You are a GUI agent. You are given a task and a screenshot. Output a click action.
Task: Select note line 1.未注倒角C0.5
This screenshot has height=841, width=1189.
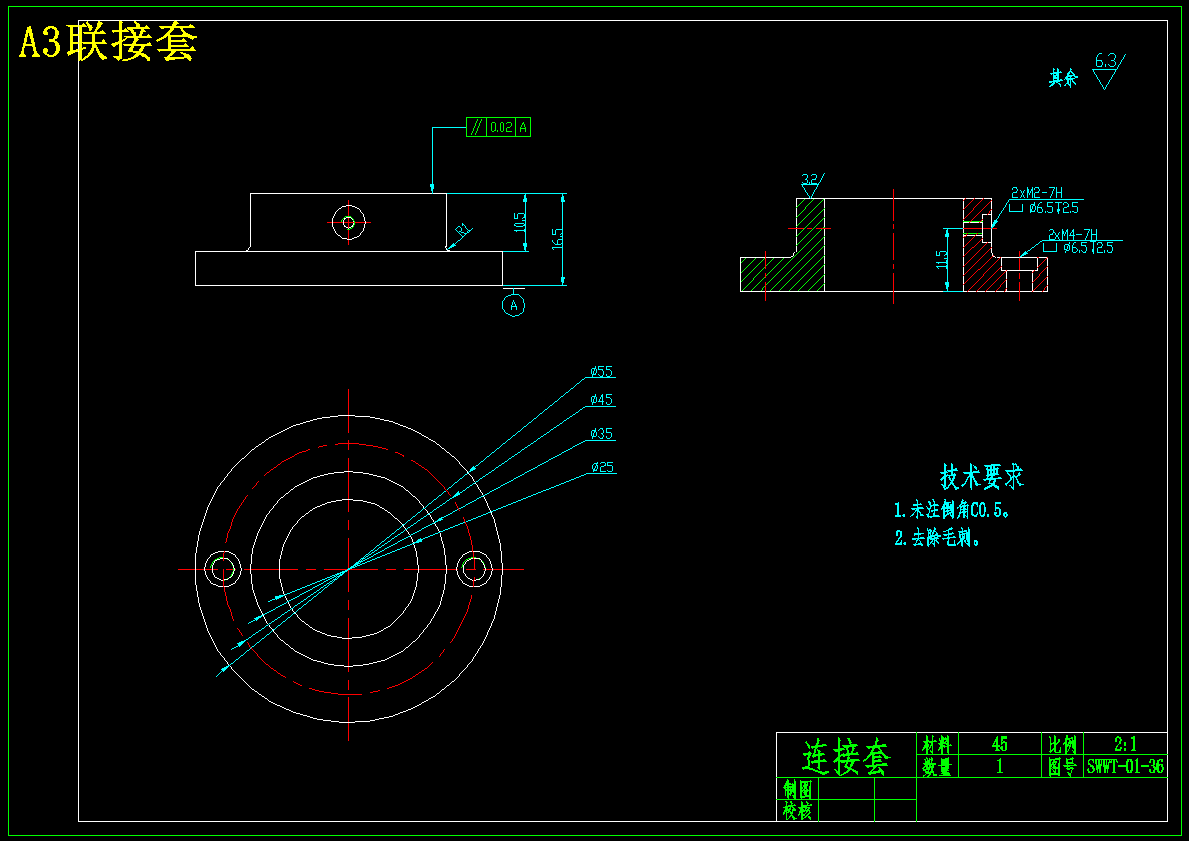[952, 510]
